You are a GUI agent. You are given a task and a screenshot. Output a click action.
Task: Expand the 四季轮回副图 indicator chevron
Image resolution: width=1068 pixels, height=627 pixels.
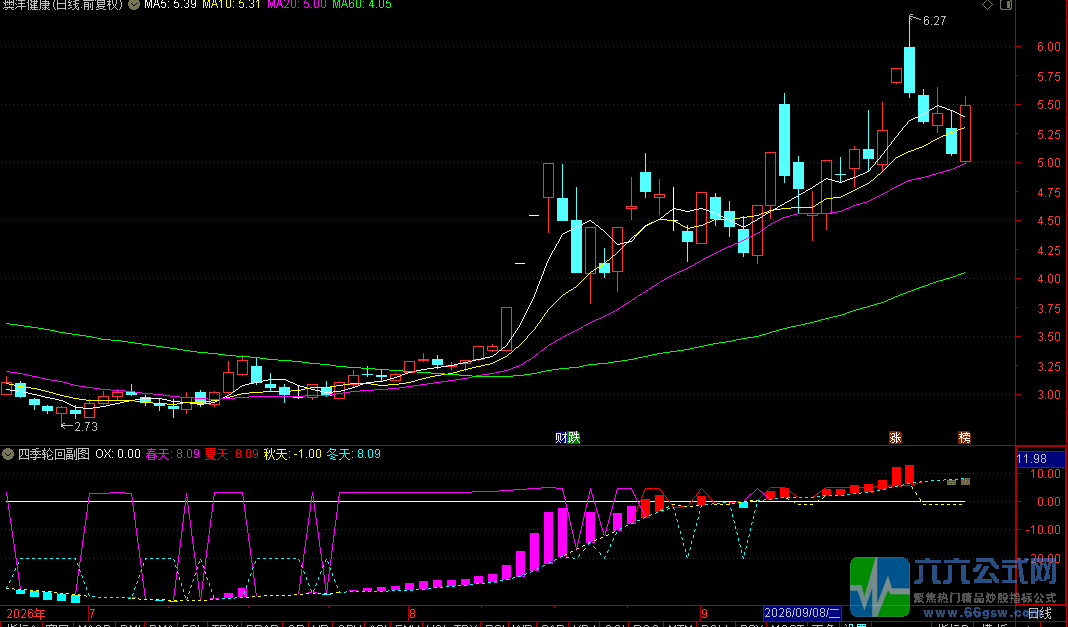8,454
